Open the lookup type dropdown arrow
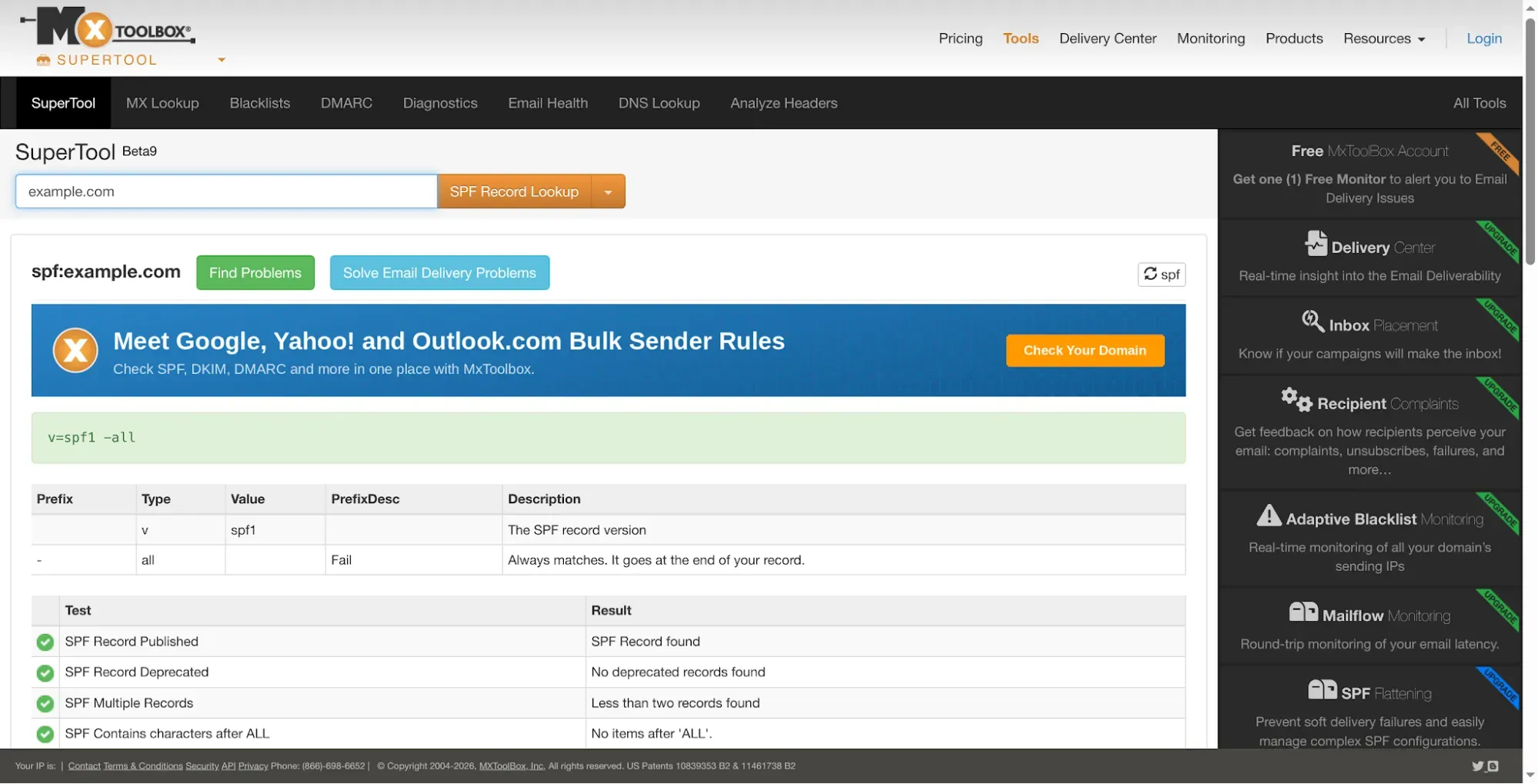 [x=608, y=192]
